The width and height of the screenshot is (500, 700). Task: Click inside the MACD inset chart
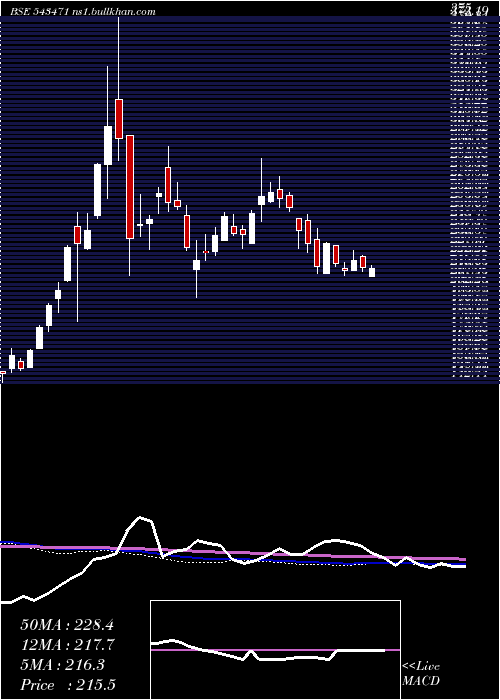point(275,650)
